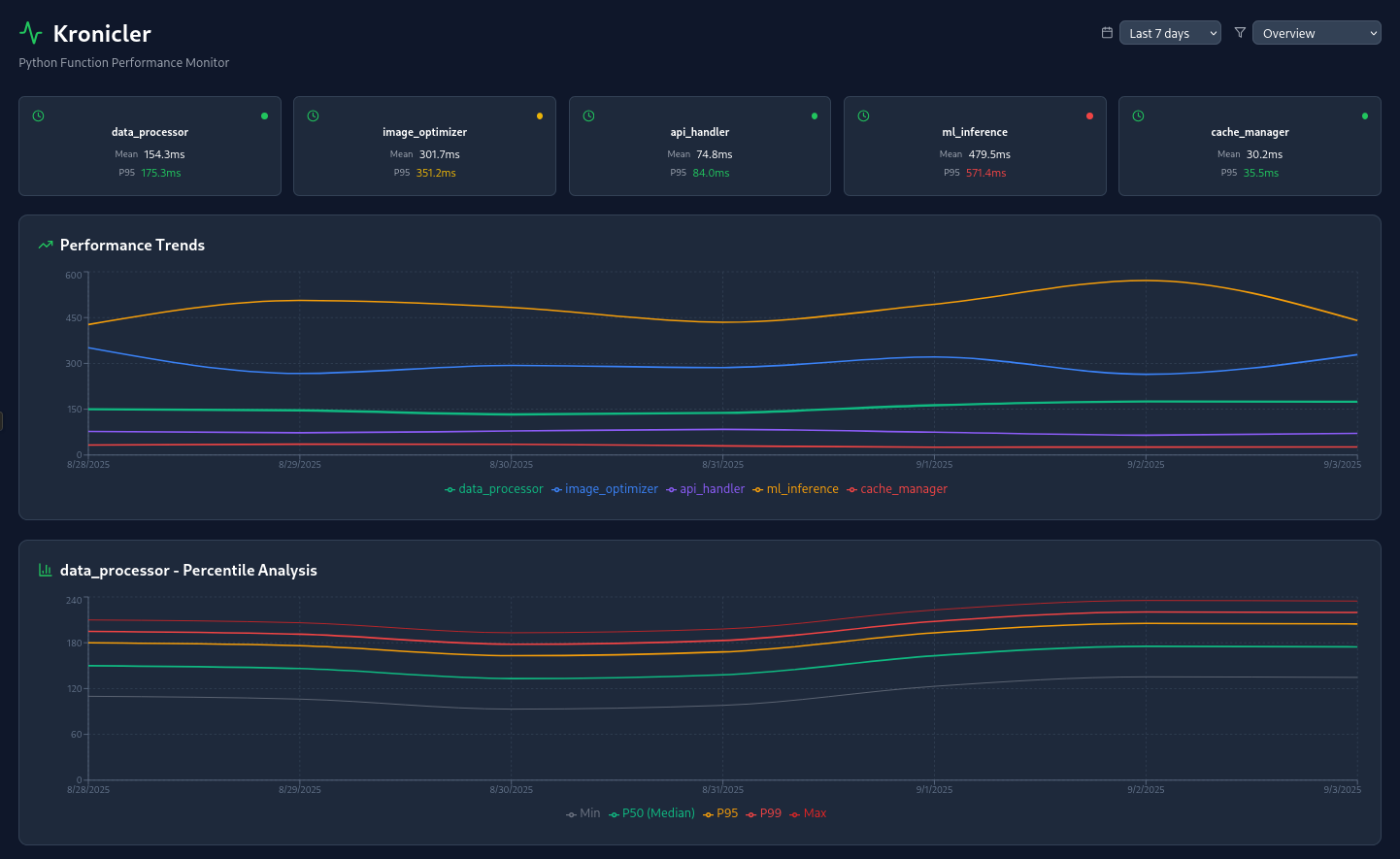Click the bar chart icon beside Percentile Analysis

[x=46, y=570]
